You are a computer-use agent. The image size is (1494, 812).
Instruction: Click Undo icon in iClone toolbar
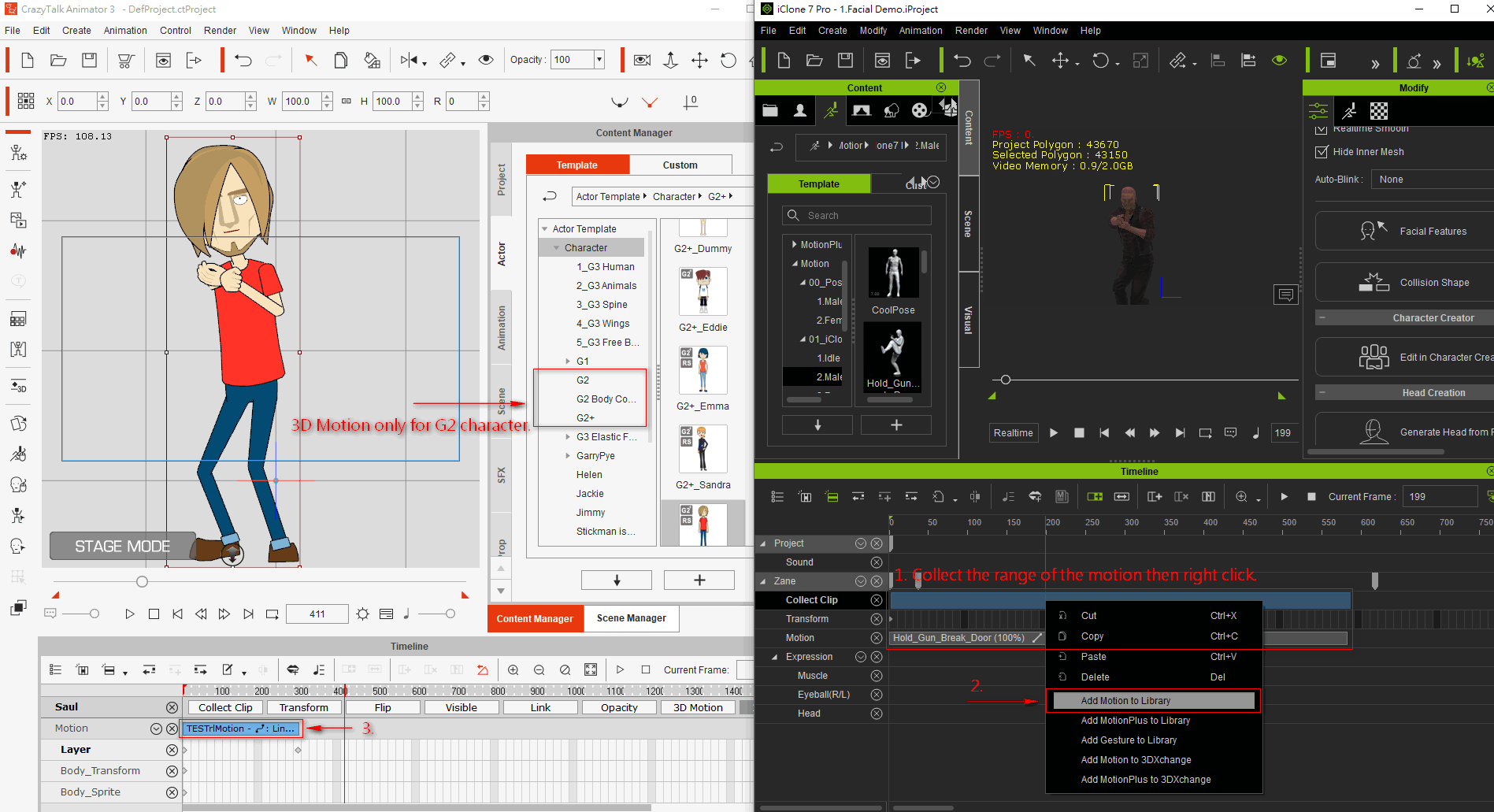(962, 60)
